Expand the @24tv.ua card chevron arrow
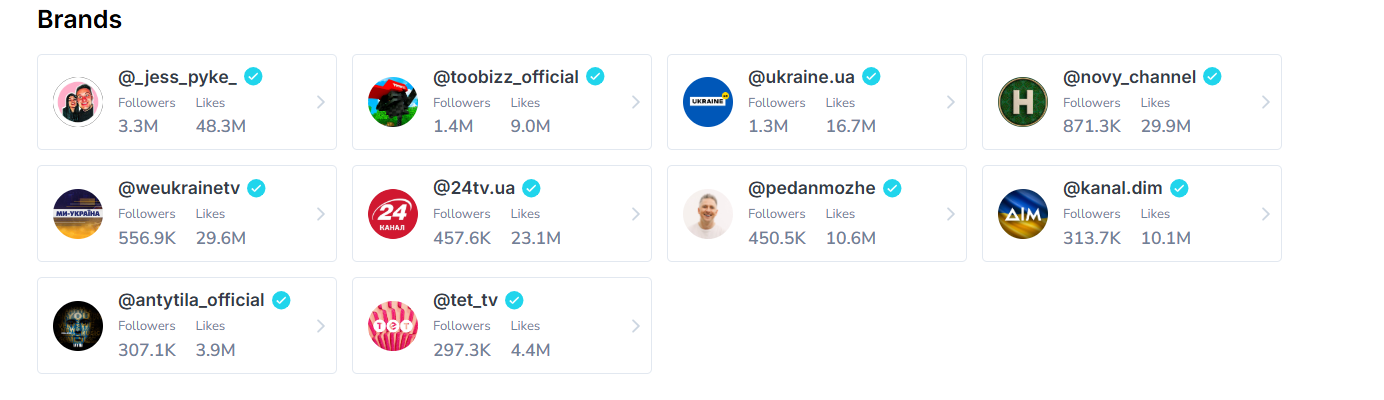1384x400 pixels. pos(636,214)
